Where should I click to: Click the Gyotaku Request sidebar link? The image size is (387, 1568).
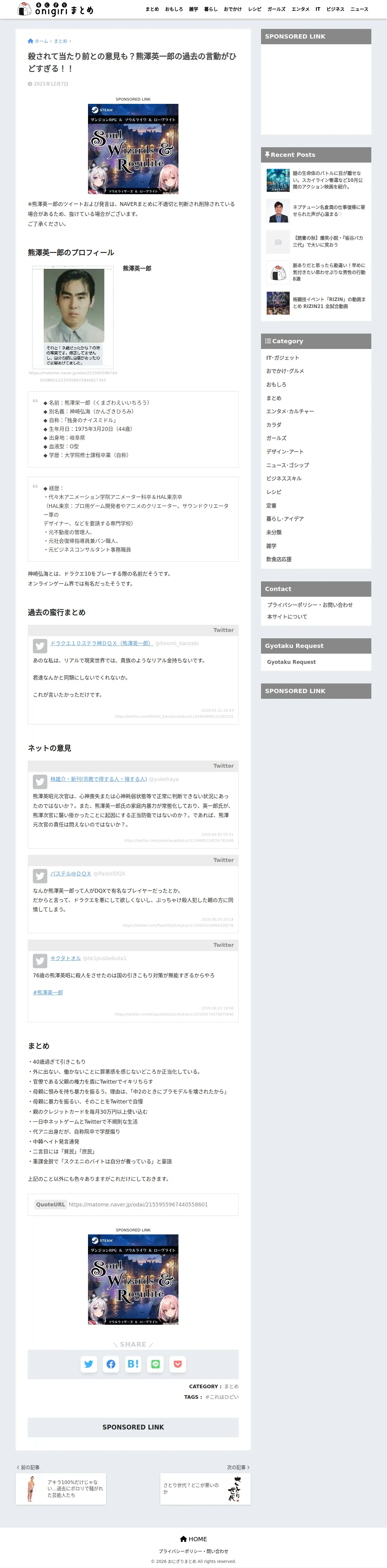pyautogui.click(x=291, y=662)
